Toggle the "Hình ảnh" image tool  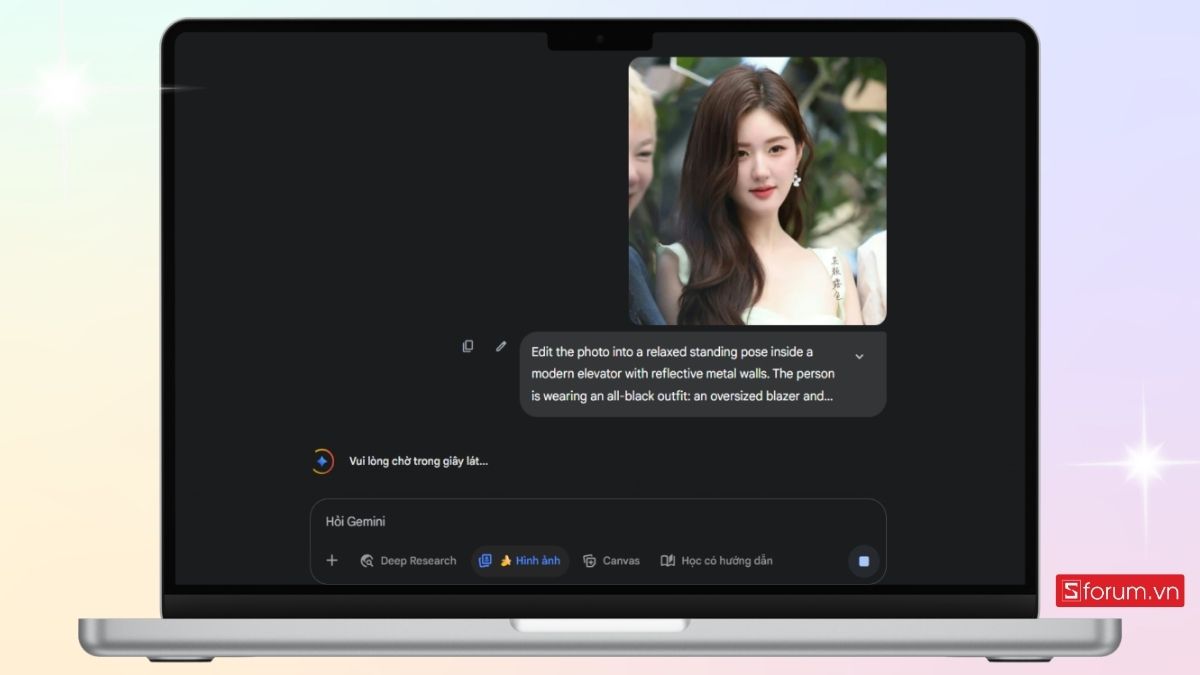point(520,561)
